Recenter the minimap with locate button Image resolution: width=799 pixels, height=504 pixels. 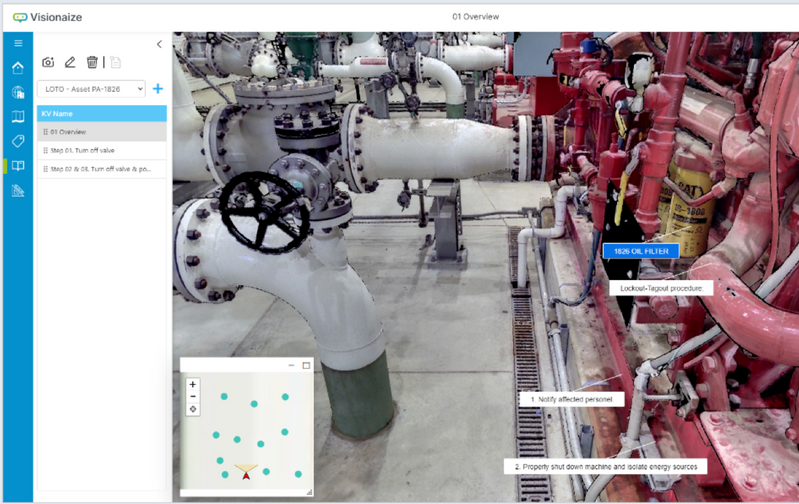pyautogui.click(x=193, y=409)
